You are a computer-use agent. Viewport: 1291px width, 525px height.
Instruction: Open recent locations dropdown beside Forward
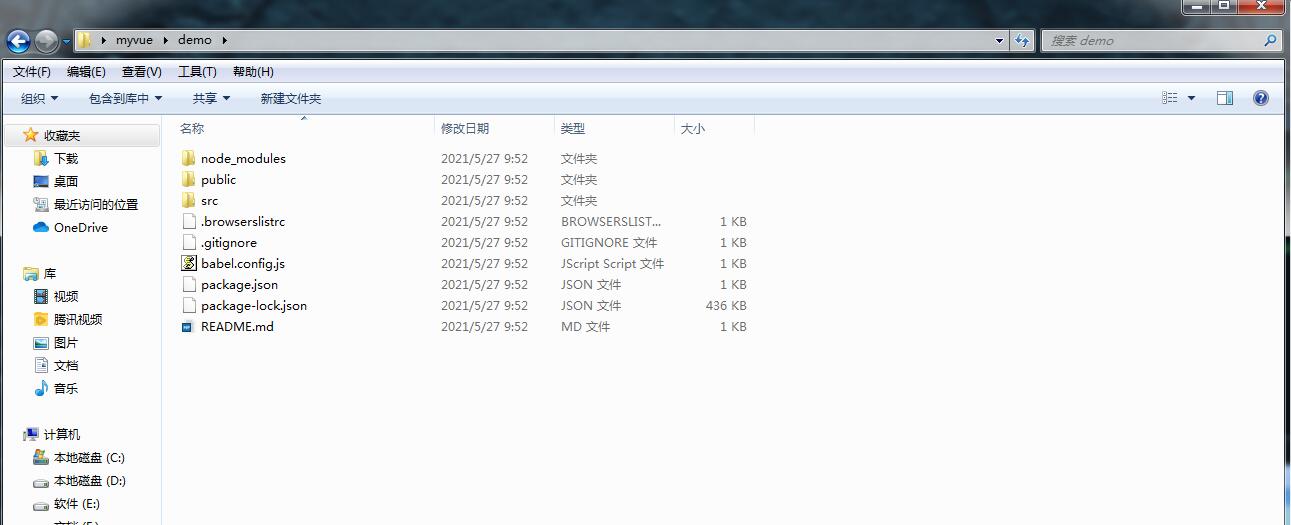tap(67, 42)
